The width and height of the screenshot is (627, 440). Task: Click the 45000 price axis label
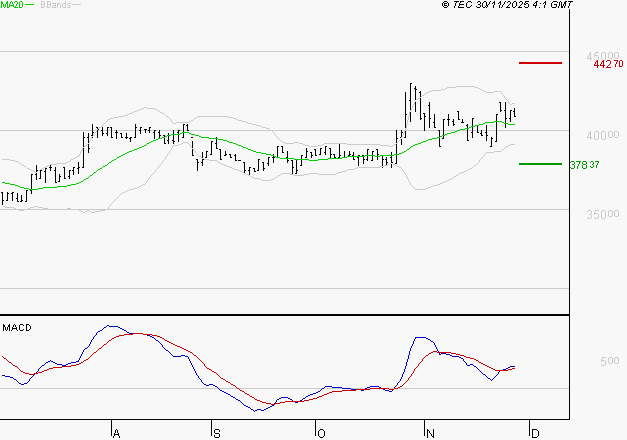(603, 56)
